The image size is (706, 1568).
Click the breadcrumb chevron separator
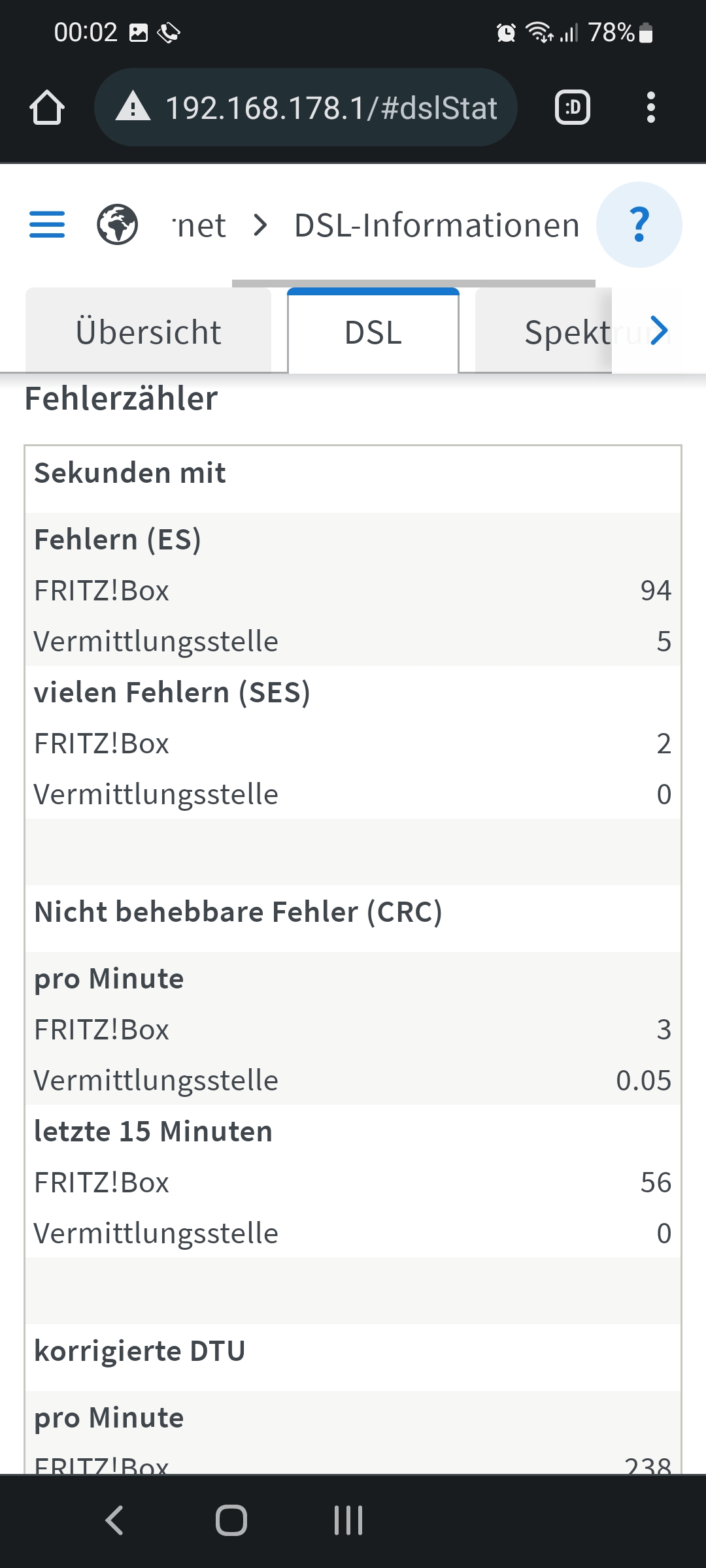(x=261, y=225)
